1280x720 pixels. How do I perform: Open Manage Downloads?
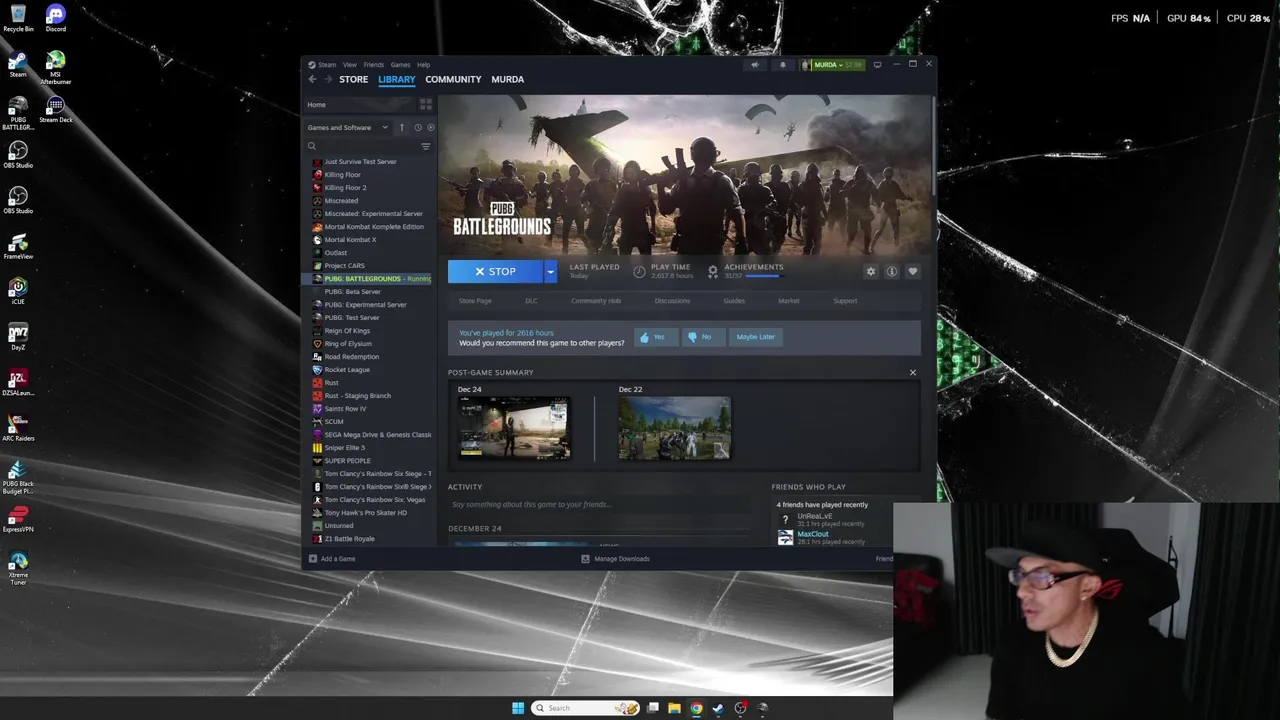pyautogui.click(x=616, y=559)
